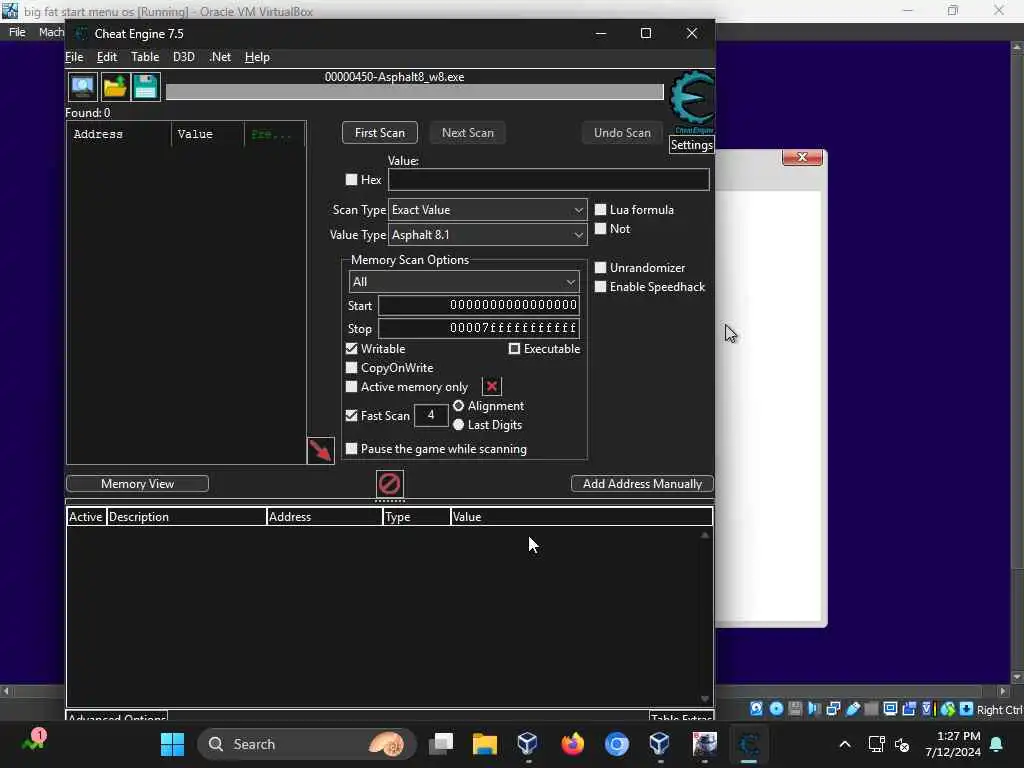Image resolution: width=1024 pixels, height=768 pixels.
Task: Open the Table menu
Action: click(x=145, y=57)
